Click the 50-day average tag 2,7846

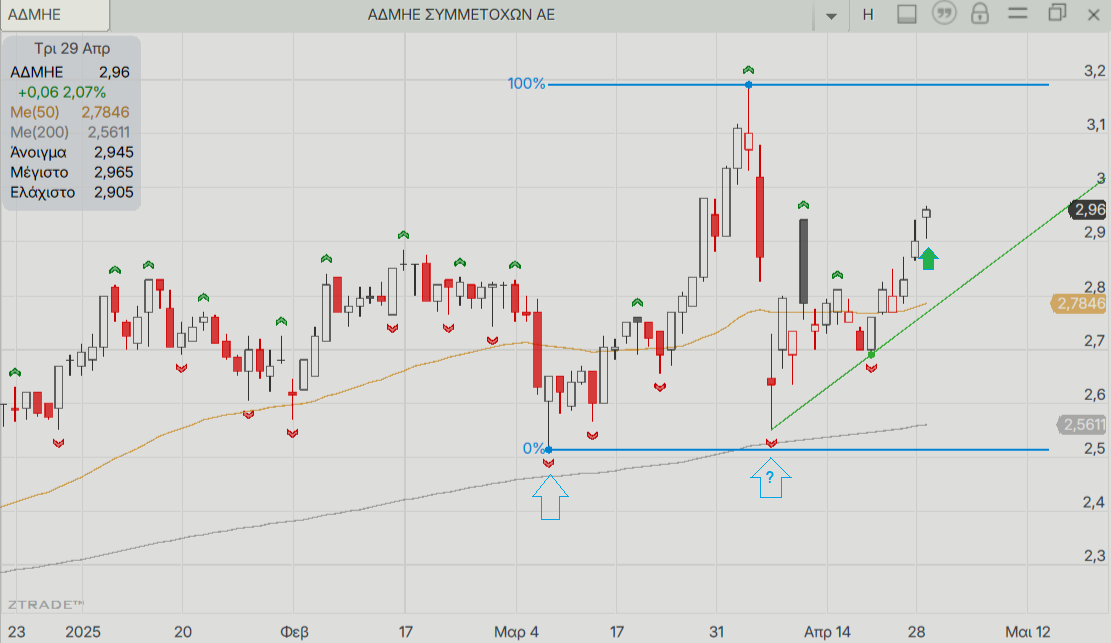point(1079,304)
